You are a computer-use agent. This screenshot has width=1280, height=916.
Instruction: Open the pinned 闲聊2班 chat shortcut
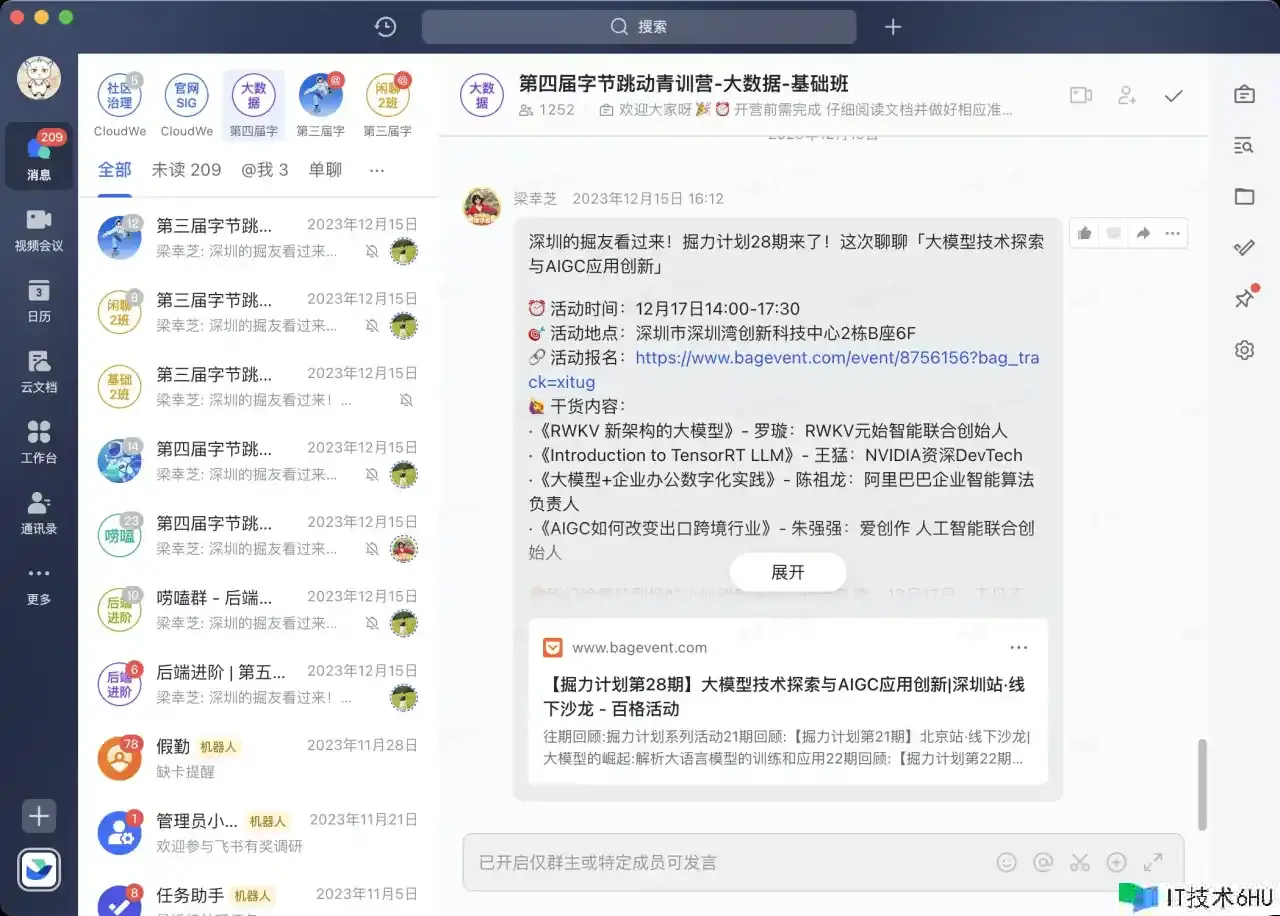pos(388,104)
